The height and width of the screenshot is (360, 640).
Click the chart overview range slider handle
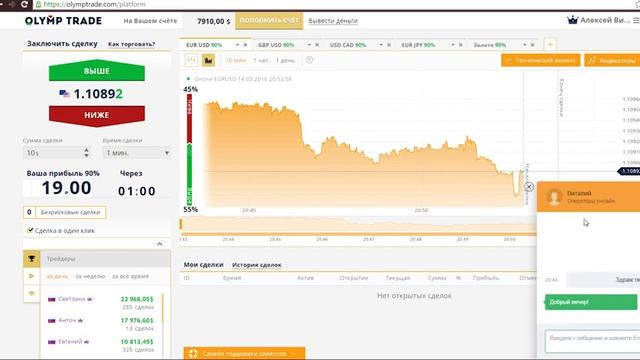point(181,224)
